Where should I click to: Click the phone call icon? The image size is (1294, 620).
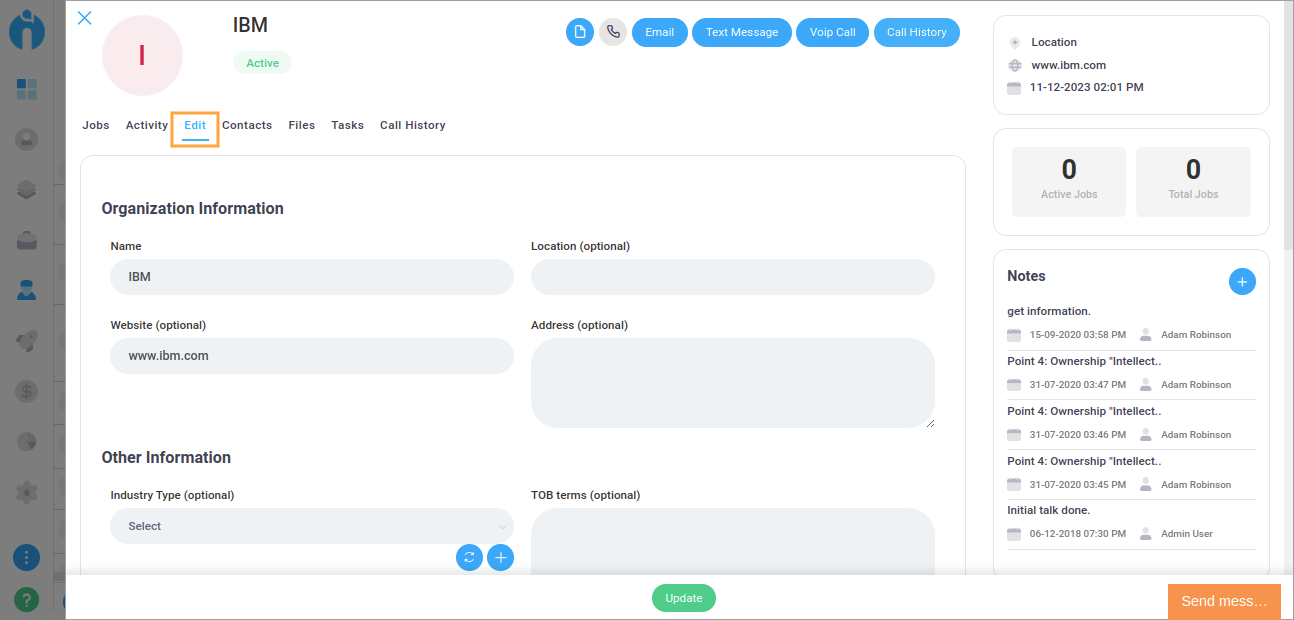pos(613,32)
